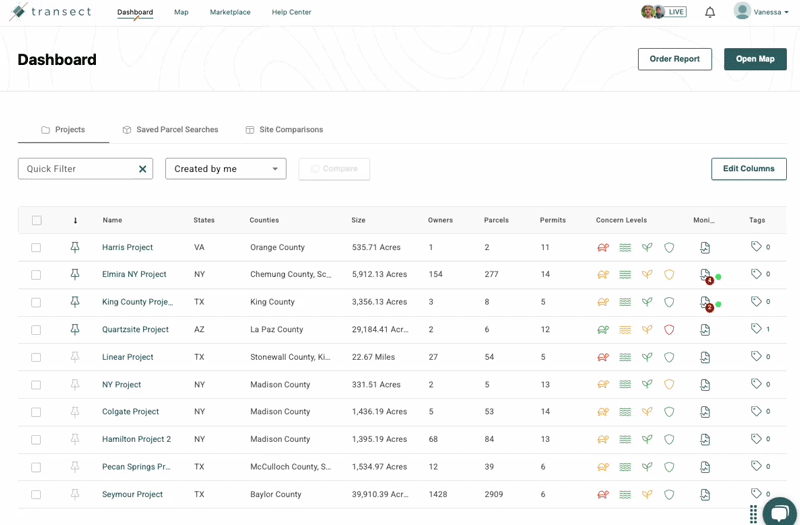The height and width of the screenshot is (525, 800).
Task: Select the Quartzsite Project checkbox
Action: point(36,330)
